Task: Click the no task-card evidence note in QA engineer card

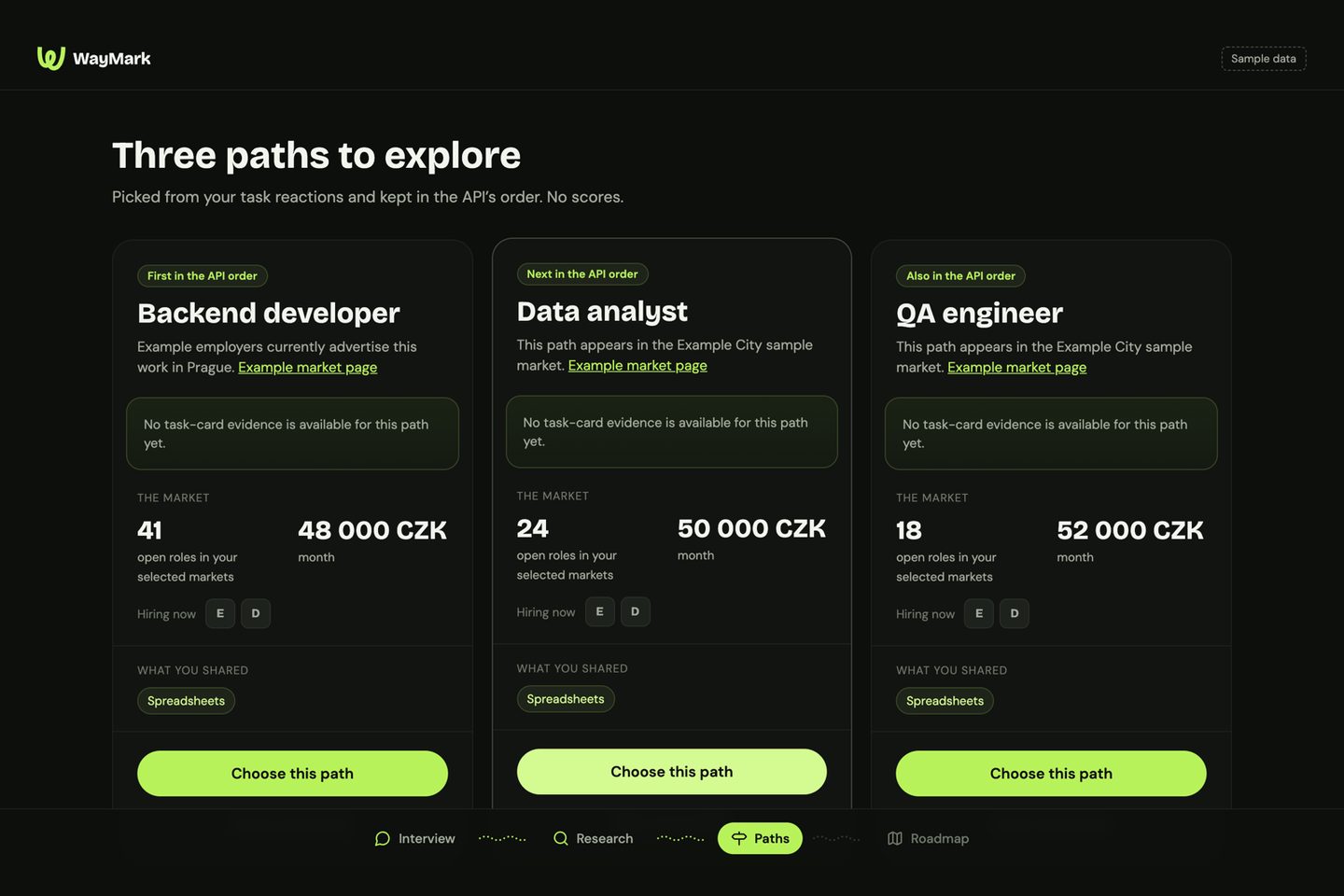Action: coord(1051,433)
